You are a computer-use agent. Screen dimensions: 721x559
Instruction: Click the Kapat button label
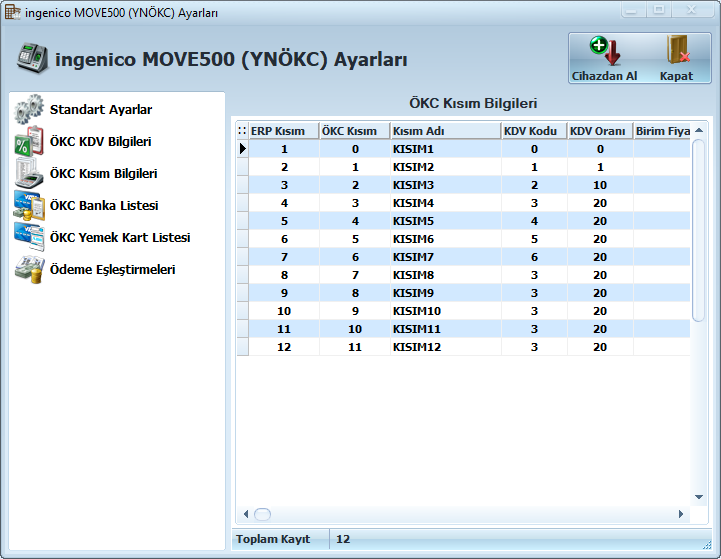tap(676, 76)
